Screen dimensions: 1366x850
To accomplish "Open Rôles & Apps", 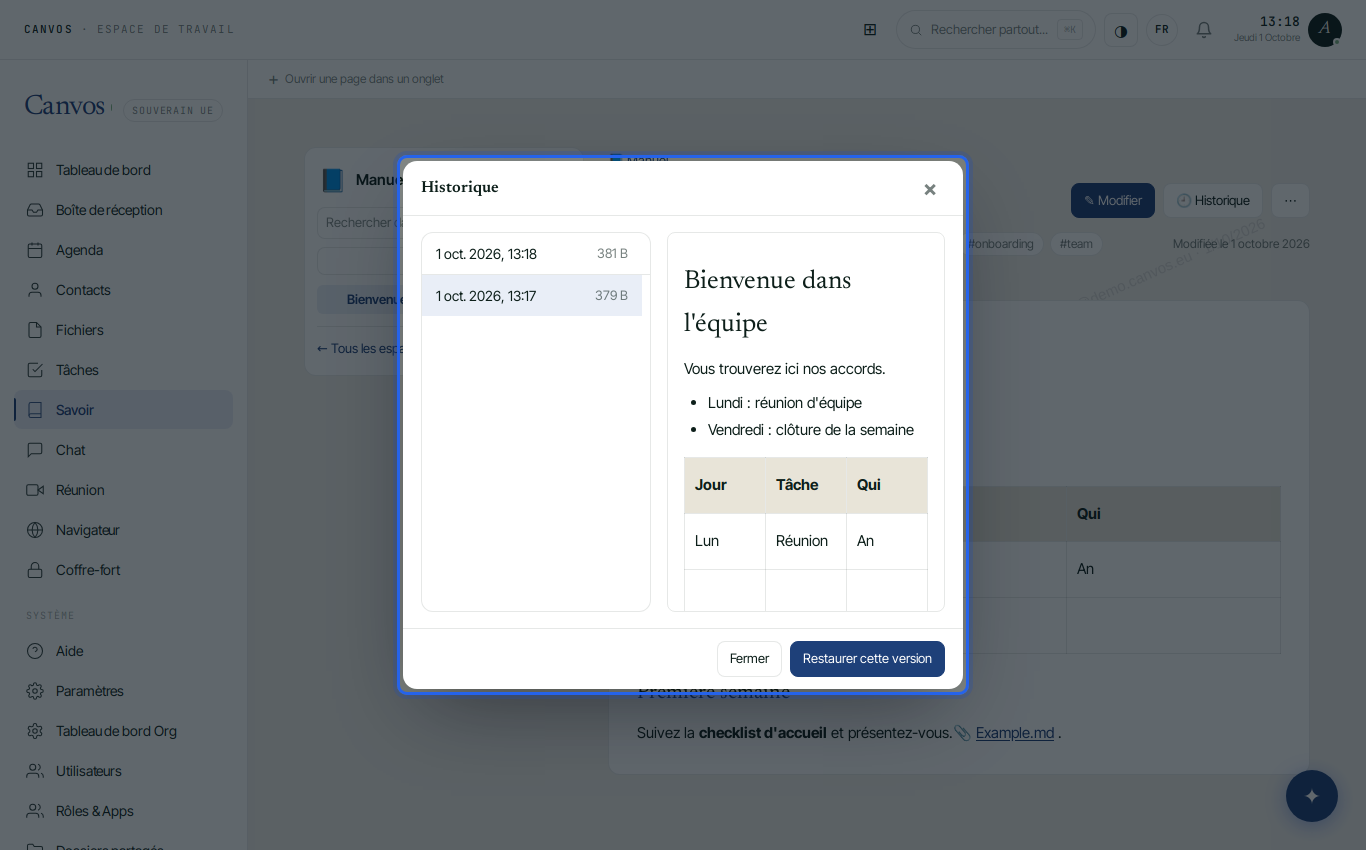I will click(123, 811).
